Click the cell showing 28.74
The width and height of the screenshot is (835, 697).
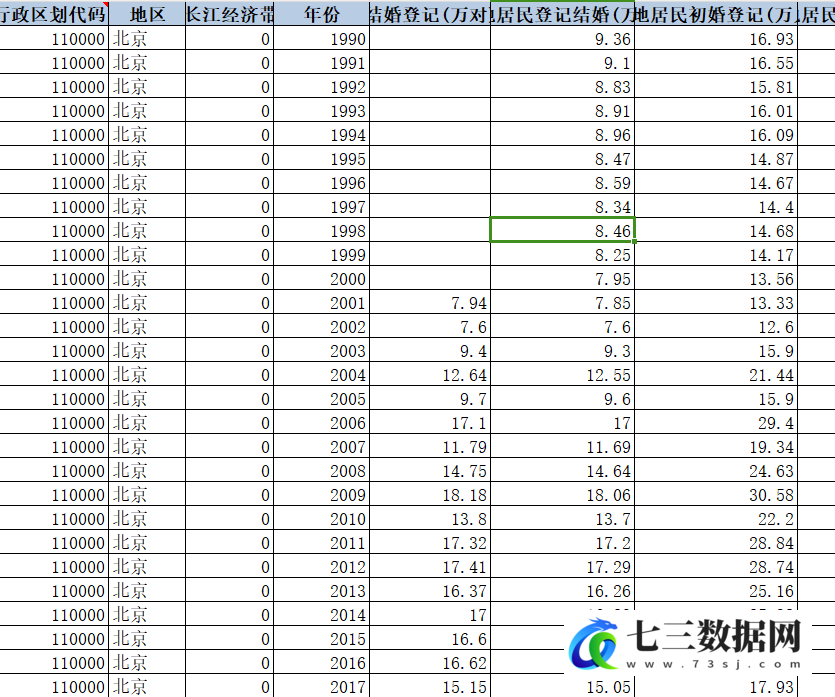click(716, 566)
